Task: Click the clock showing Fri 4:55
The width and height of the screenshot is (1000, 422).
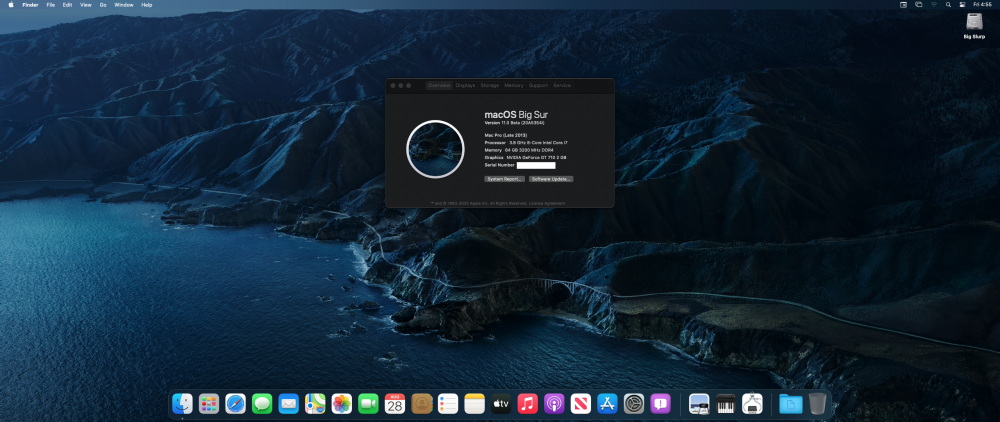Action: (x=983, y=4)
